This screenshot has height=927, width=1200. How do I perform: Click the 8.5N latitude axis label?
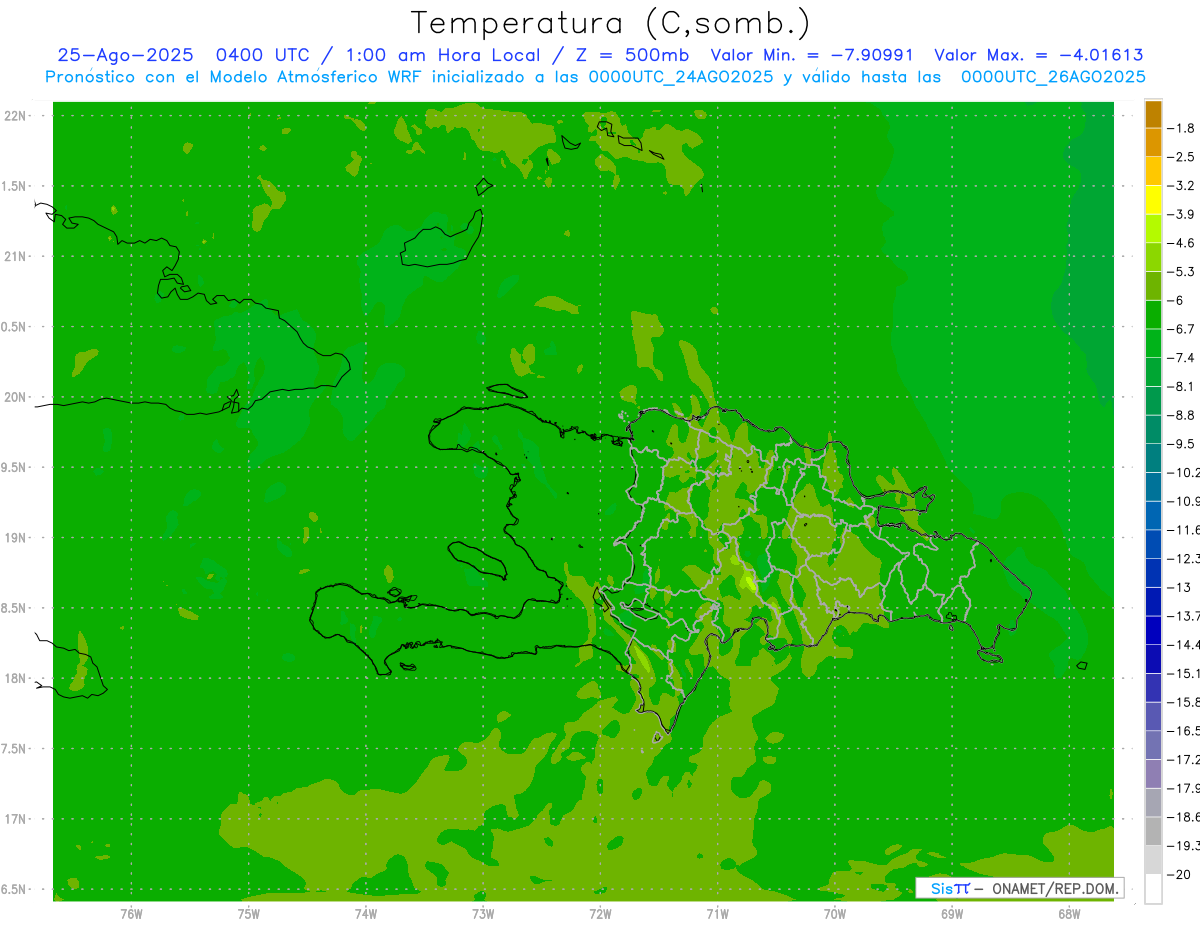tap(14, 608)
